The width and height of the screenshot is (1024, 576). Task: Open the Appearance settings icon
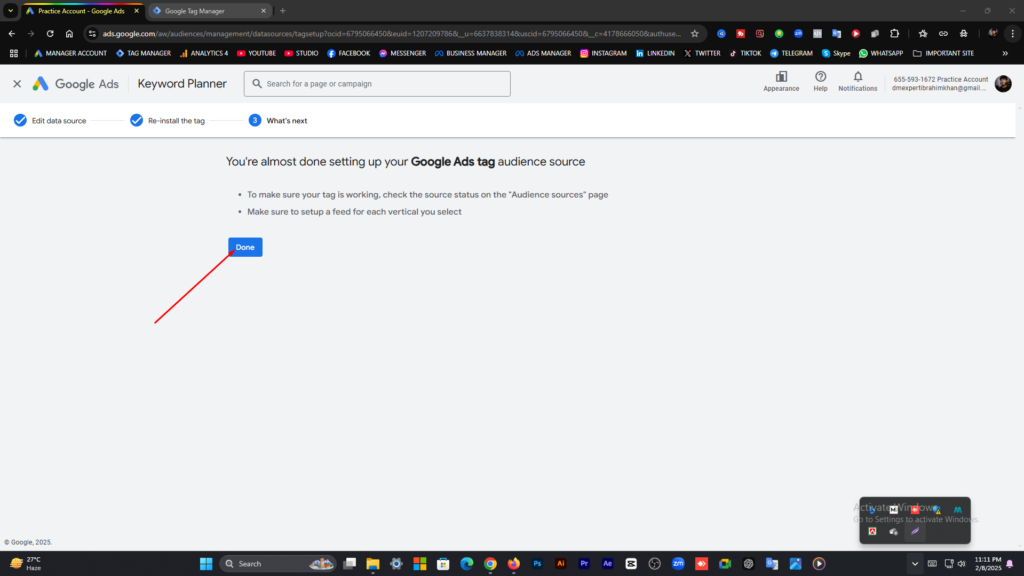click(x=781, y=82)
